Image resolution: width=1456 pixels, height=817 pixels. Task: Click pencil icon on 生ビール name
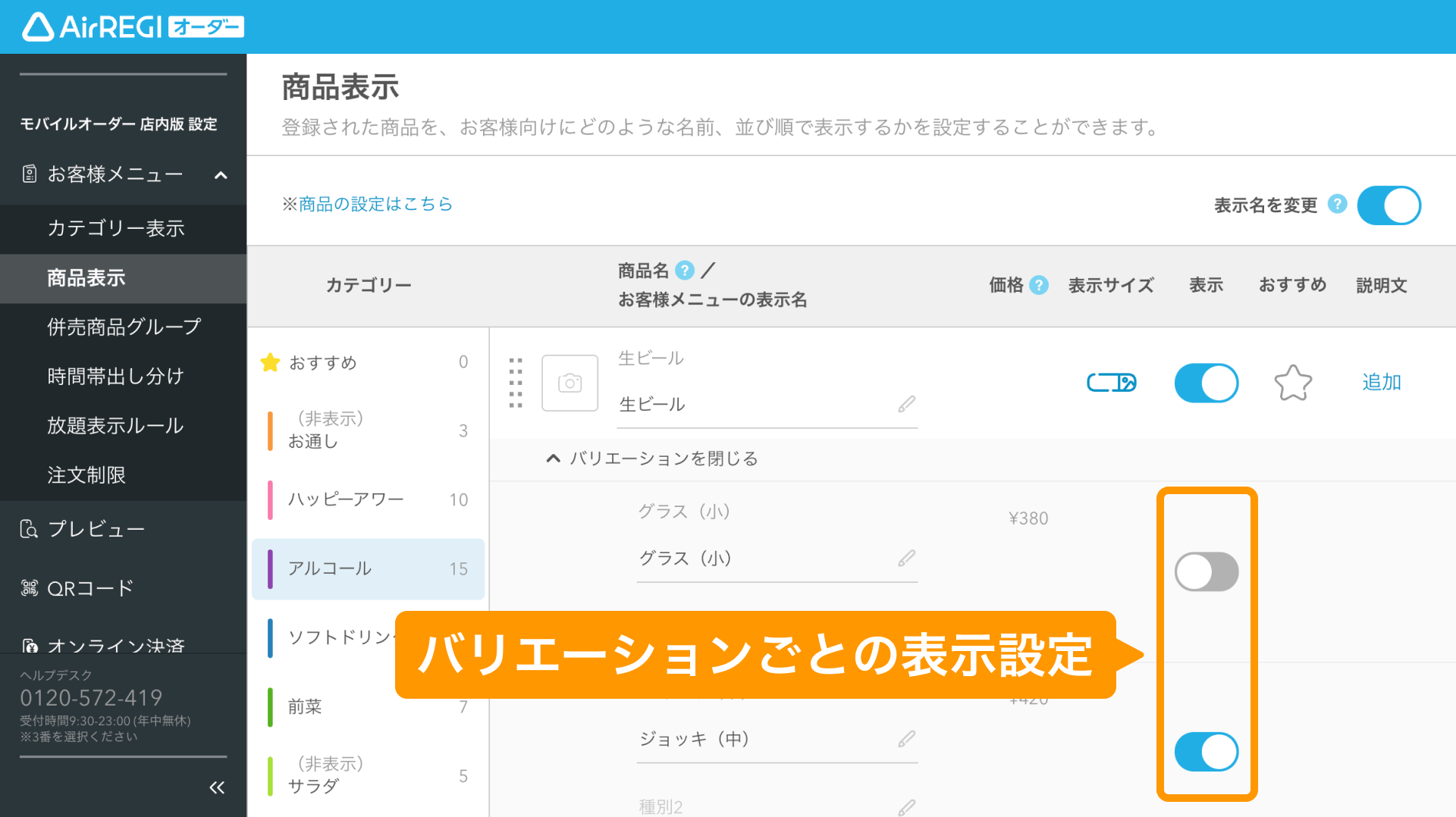pyautogui.click(x=906, y=404)
